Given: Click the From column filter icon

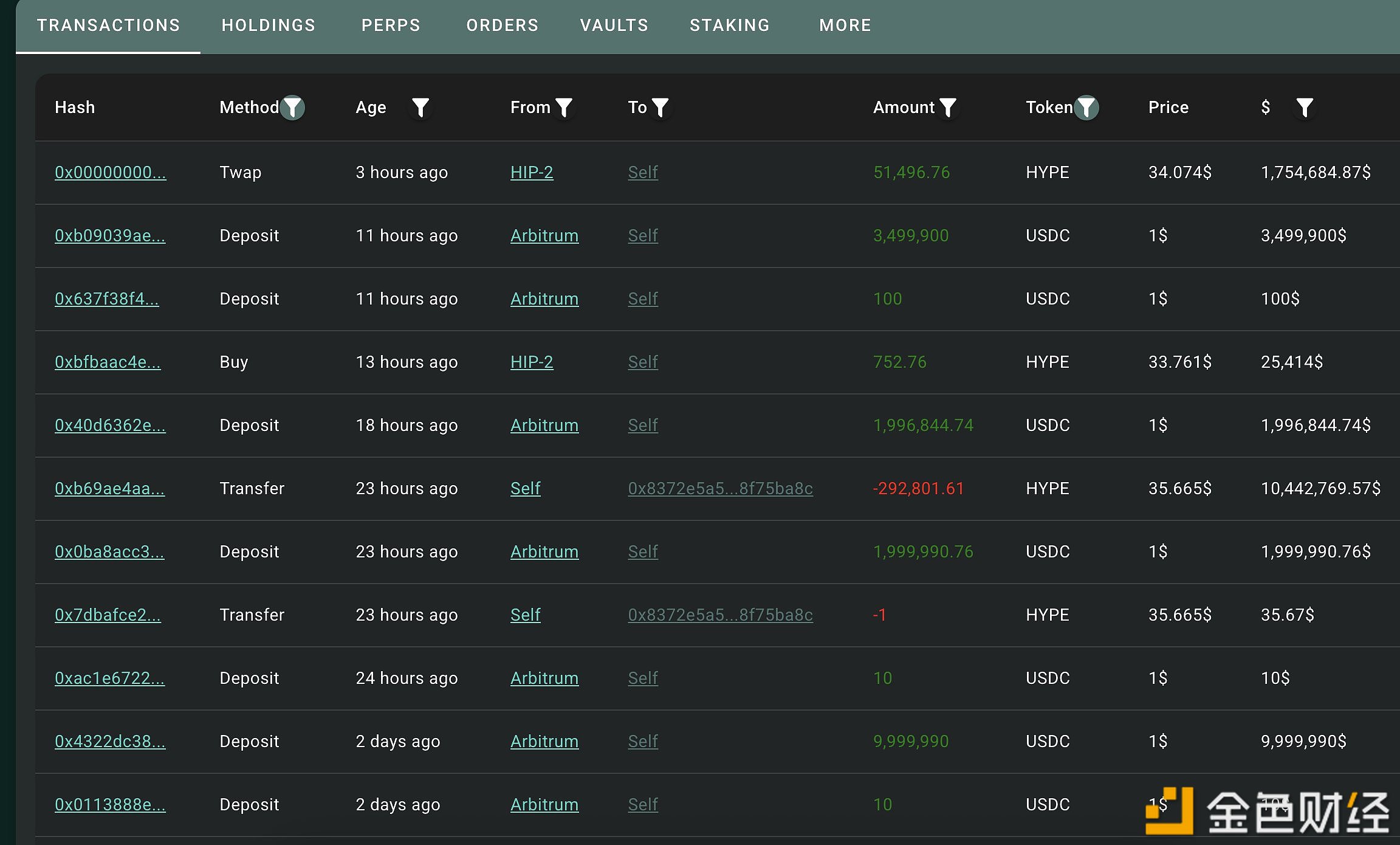Looking at the screenshot, I should [x=564, y=108].
